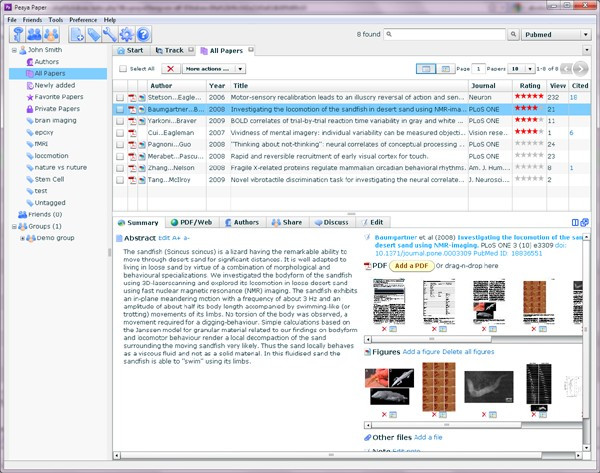Select the Favorite Papers tree item

click(x=59, y=97)
